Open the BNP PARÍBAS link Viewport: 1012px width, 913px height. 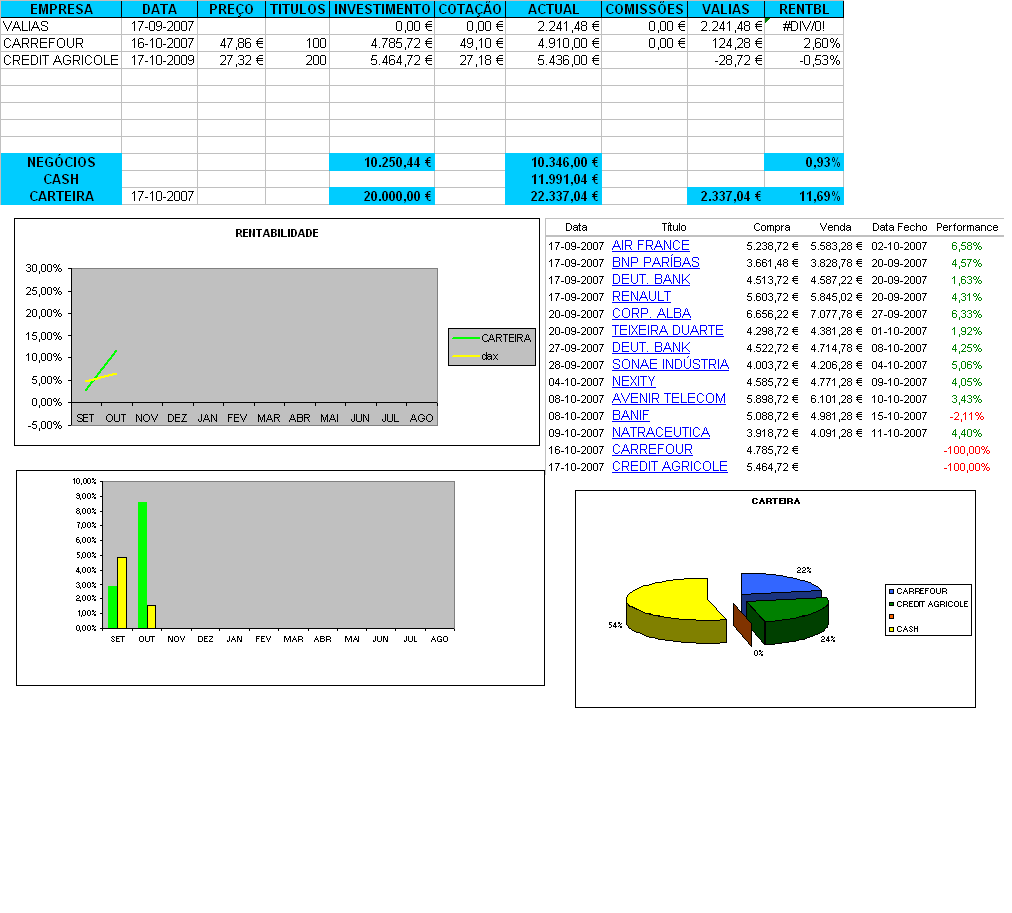tap(656, 263)
